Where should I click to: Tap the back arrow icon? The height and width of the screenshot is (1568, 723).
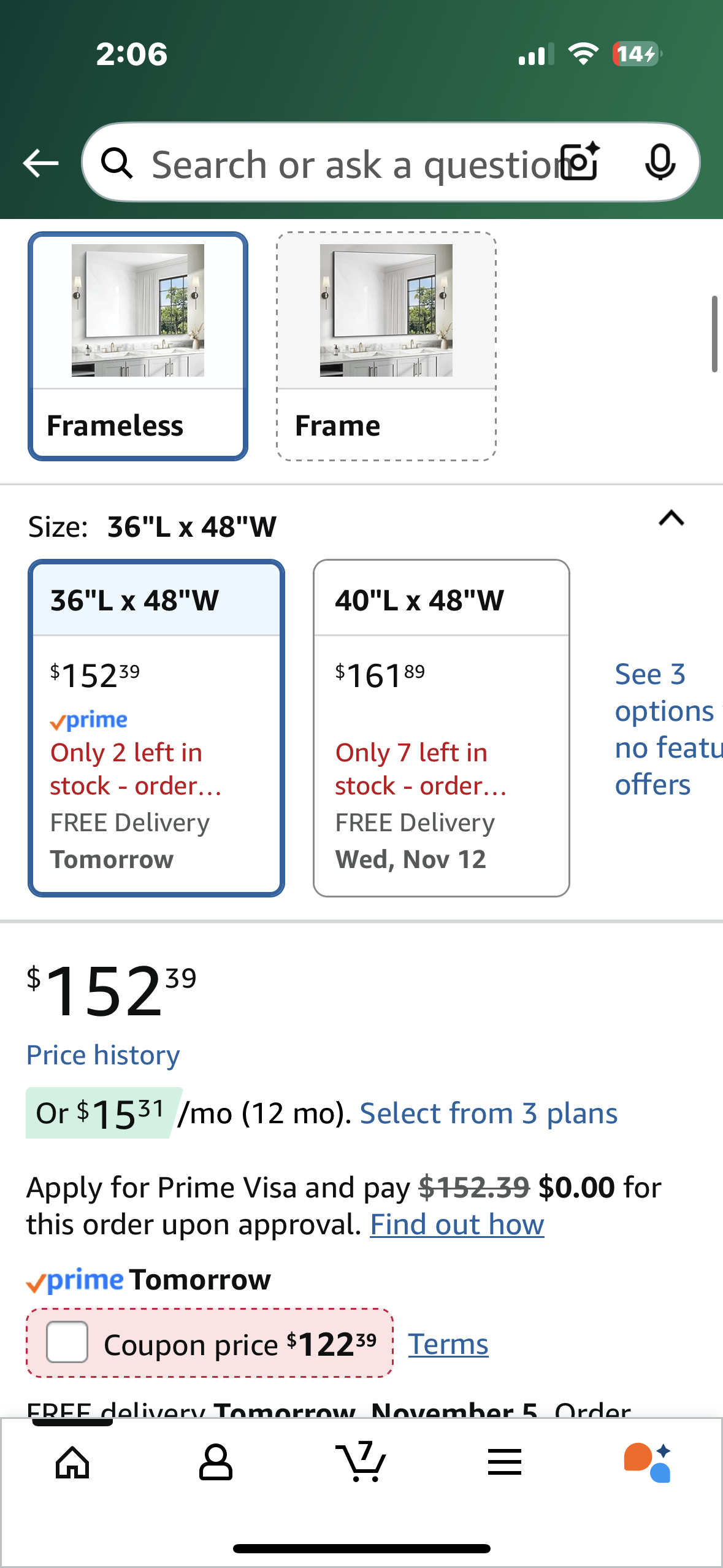pyautogui.click(x=40, y=163)
